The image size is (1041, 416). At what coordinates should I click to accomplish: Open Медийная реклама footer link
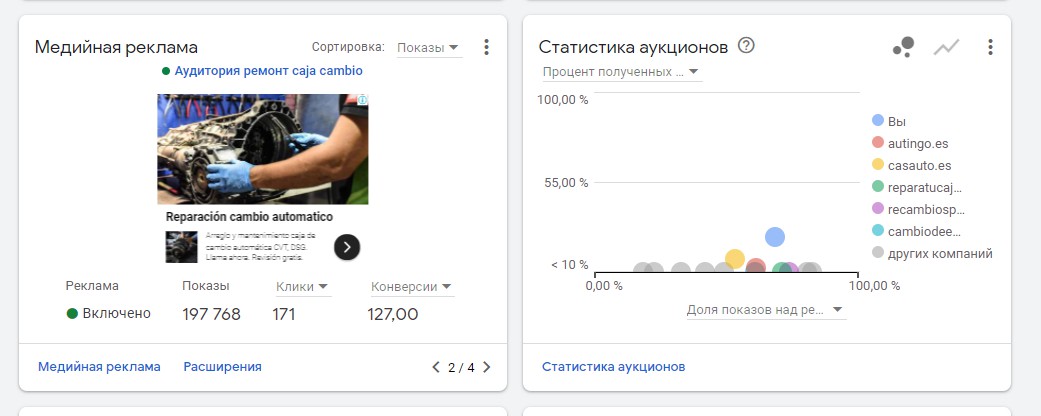99,367
